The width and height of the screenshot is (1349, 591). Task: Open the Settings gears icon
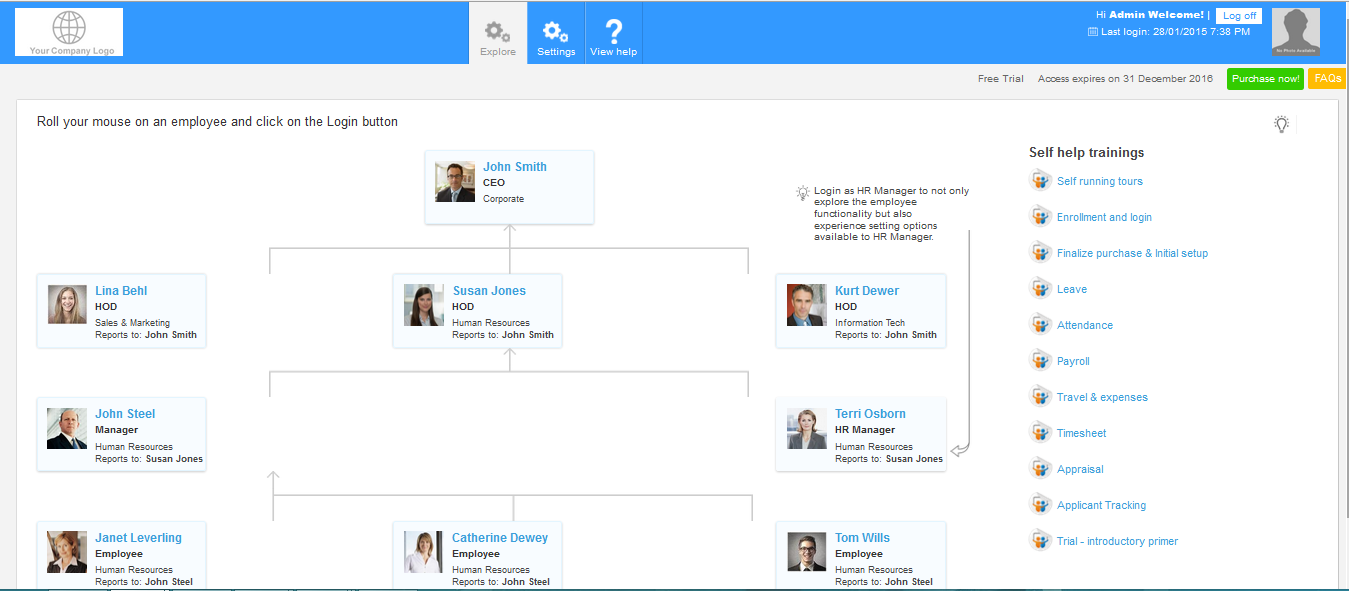[556, 33]
